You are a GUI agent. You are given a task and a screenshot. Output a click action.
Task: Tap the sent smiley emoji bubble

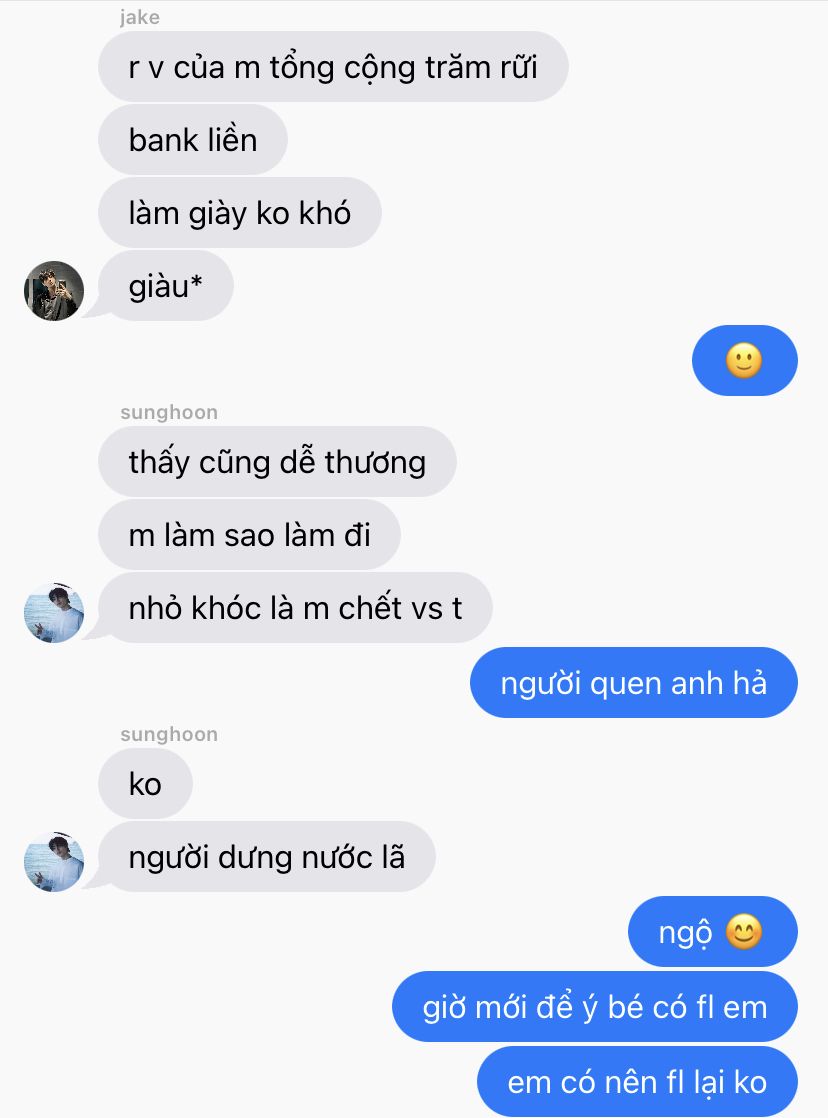745,361
